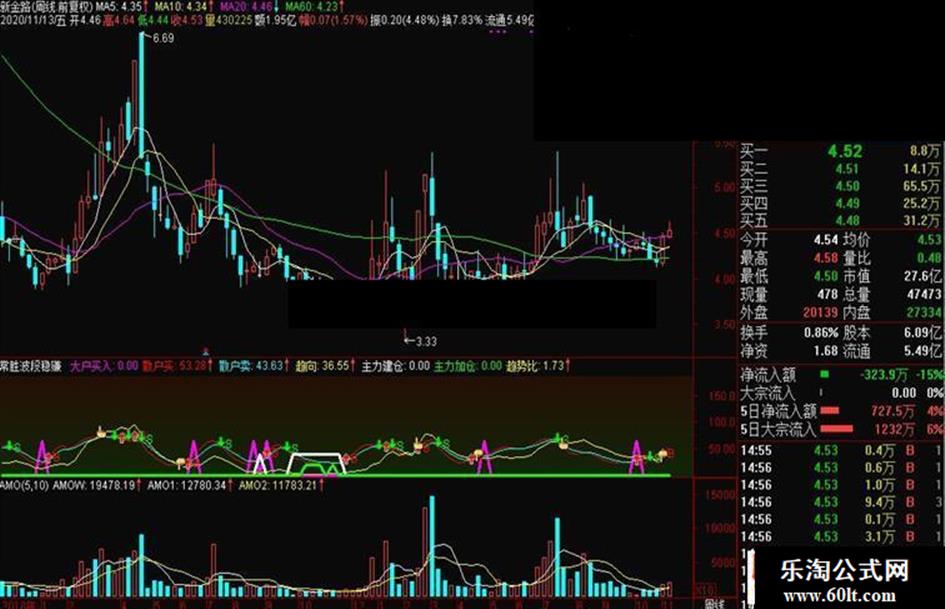Viewport: 945px width, 609px height.
Task: Open the 常胜波段稳赚 indicator name
Action: (31, 366)
